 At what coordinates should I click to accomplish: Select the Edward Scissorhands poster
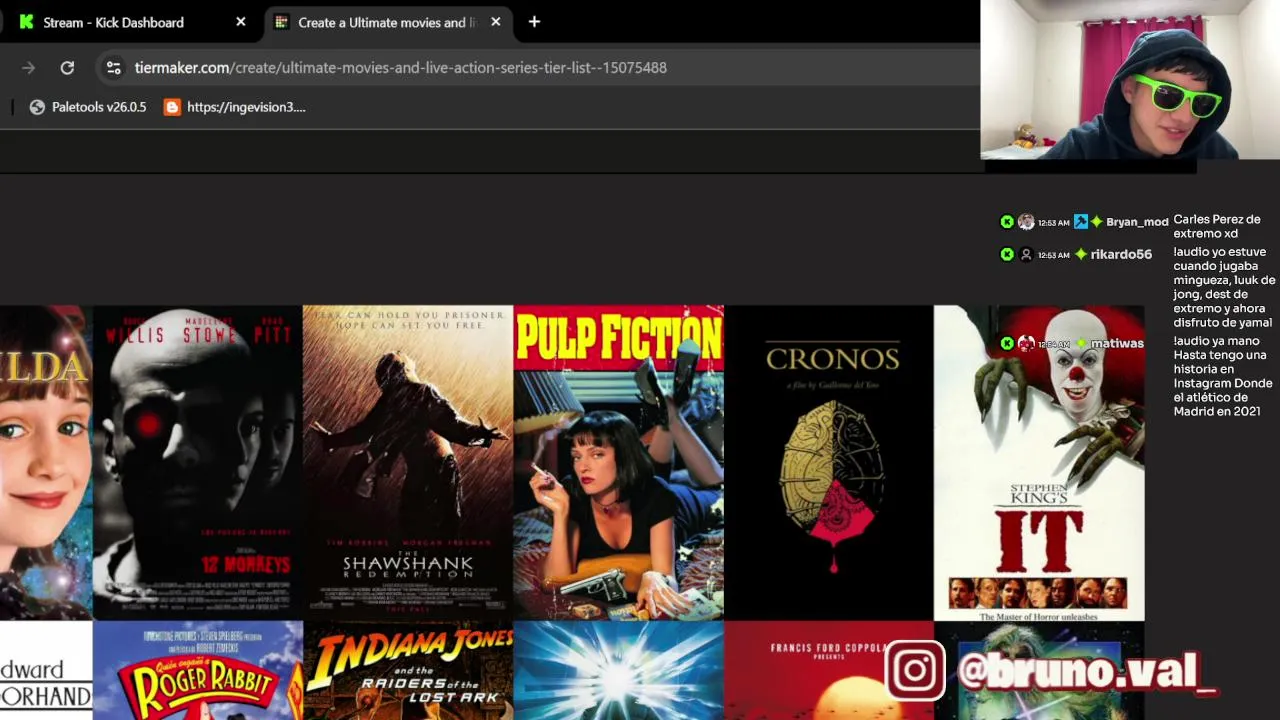(x=46, y=671)
